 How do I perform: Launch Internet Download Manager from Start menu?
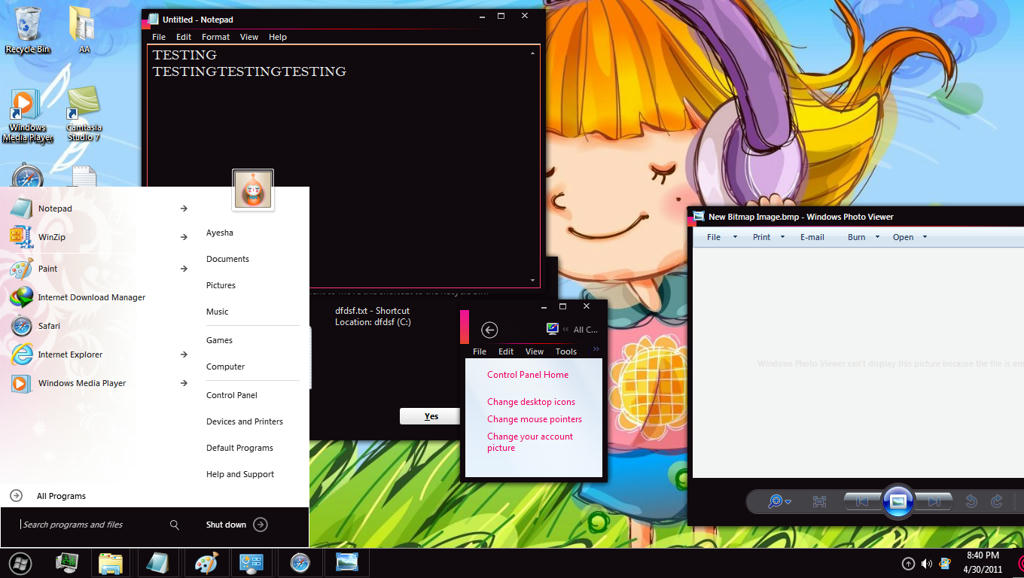[91, 297]
